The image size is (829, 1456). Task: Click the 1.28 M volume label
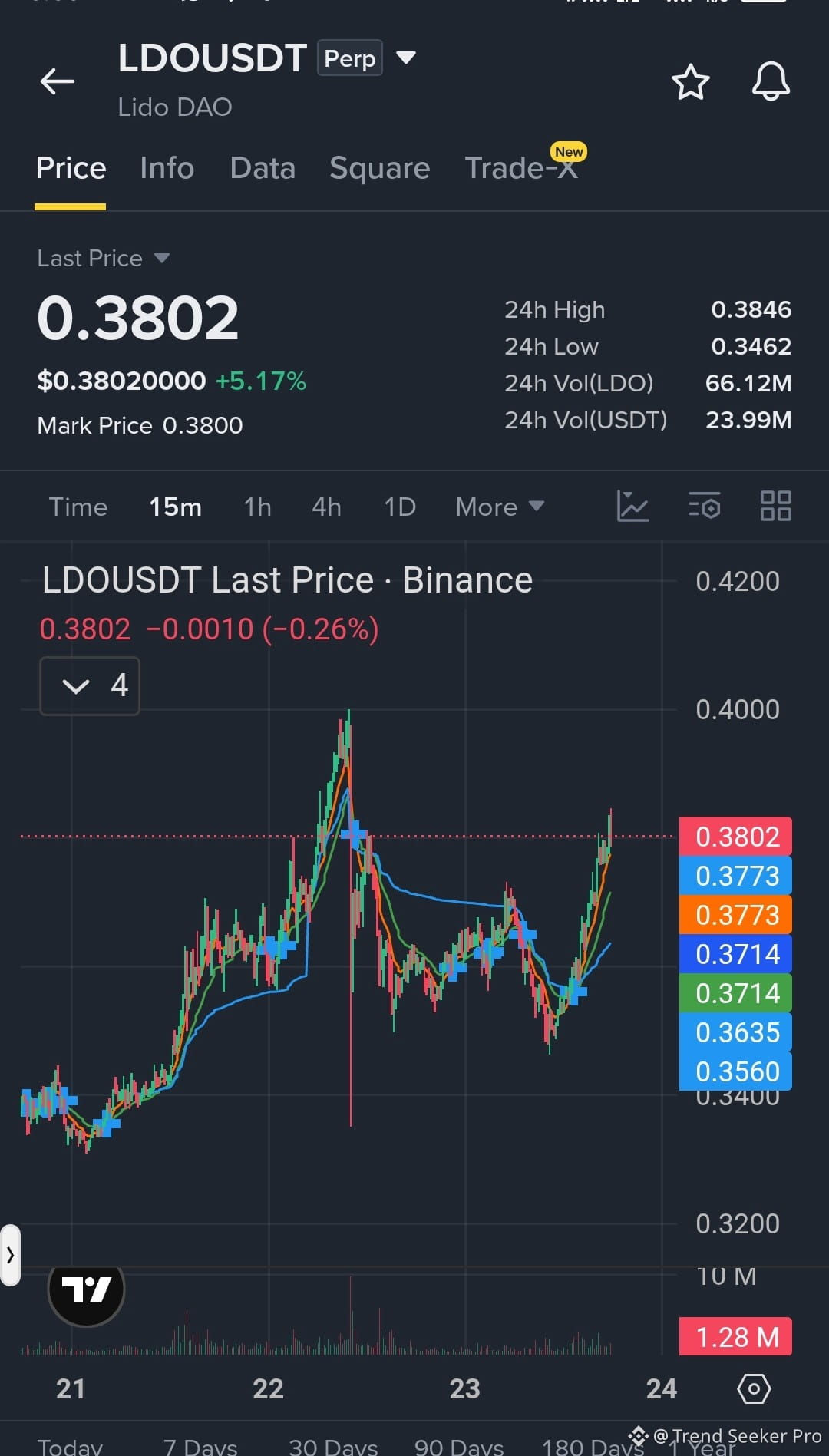click(x=735, y=1337)
